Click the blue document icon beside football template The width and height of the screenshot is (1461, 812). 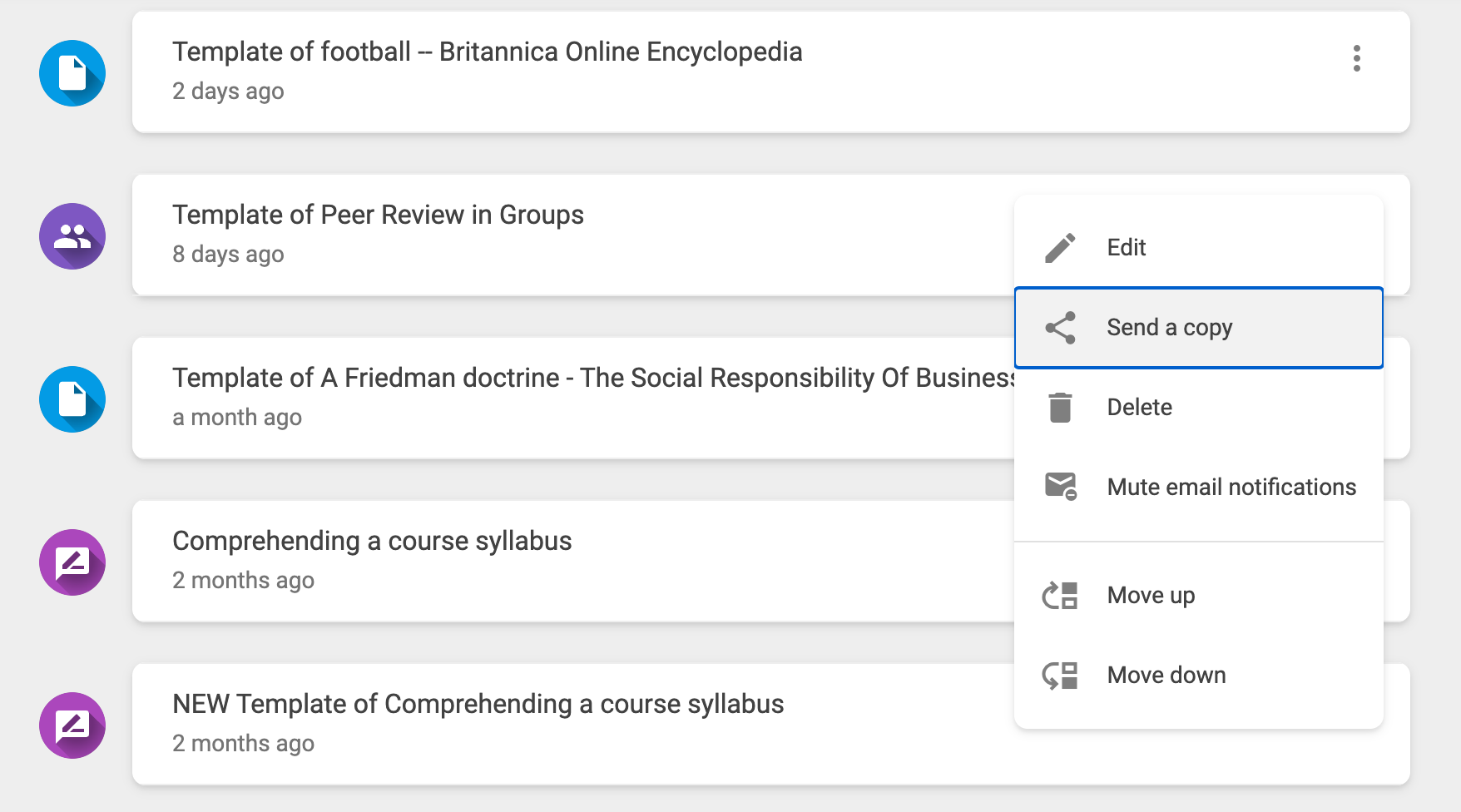click(72, 73)
